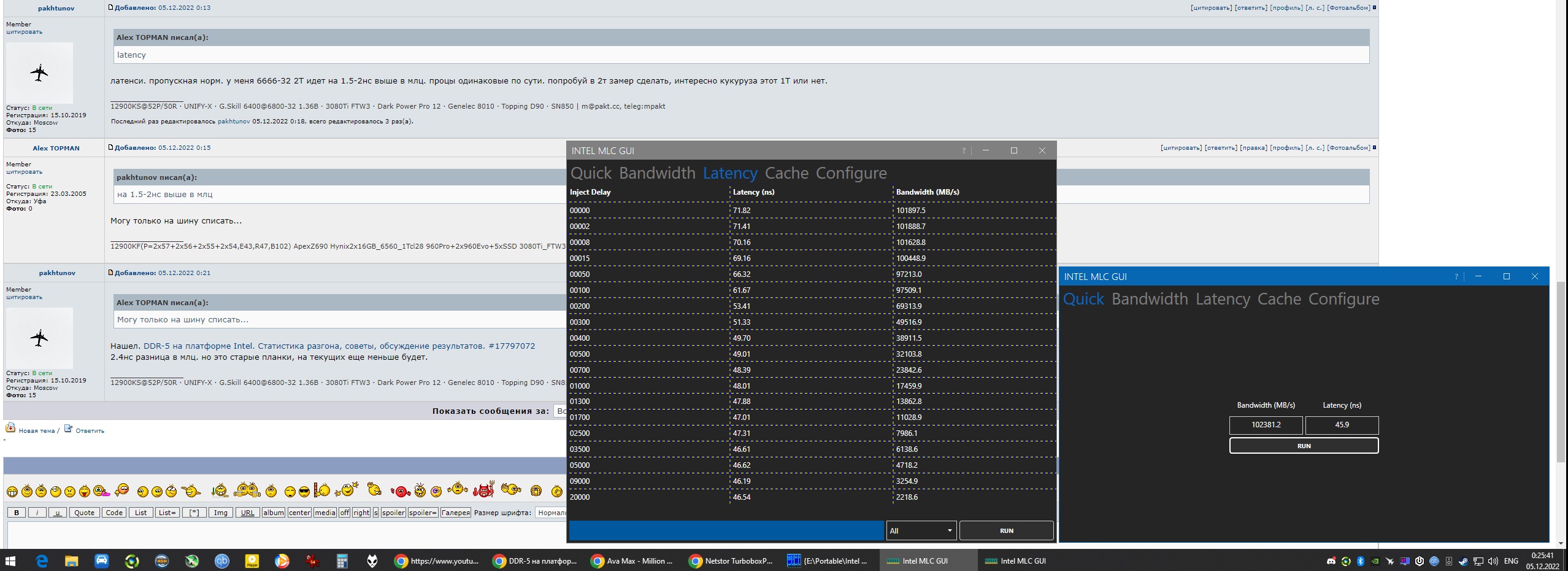This screenshot has width=1568, height=571.
Task: Open qBittorrent from the taskbar
Action: 222,561
